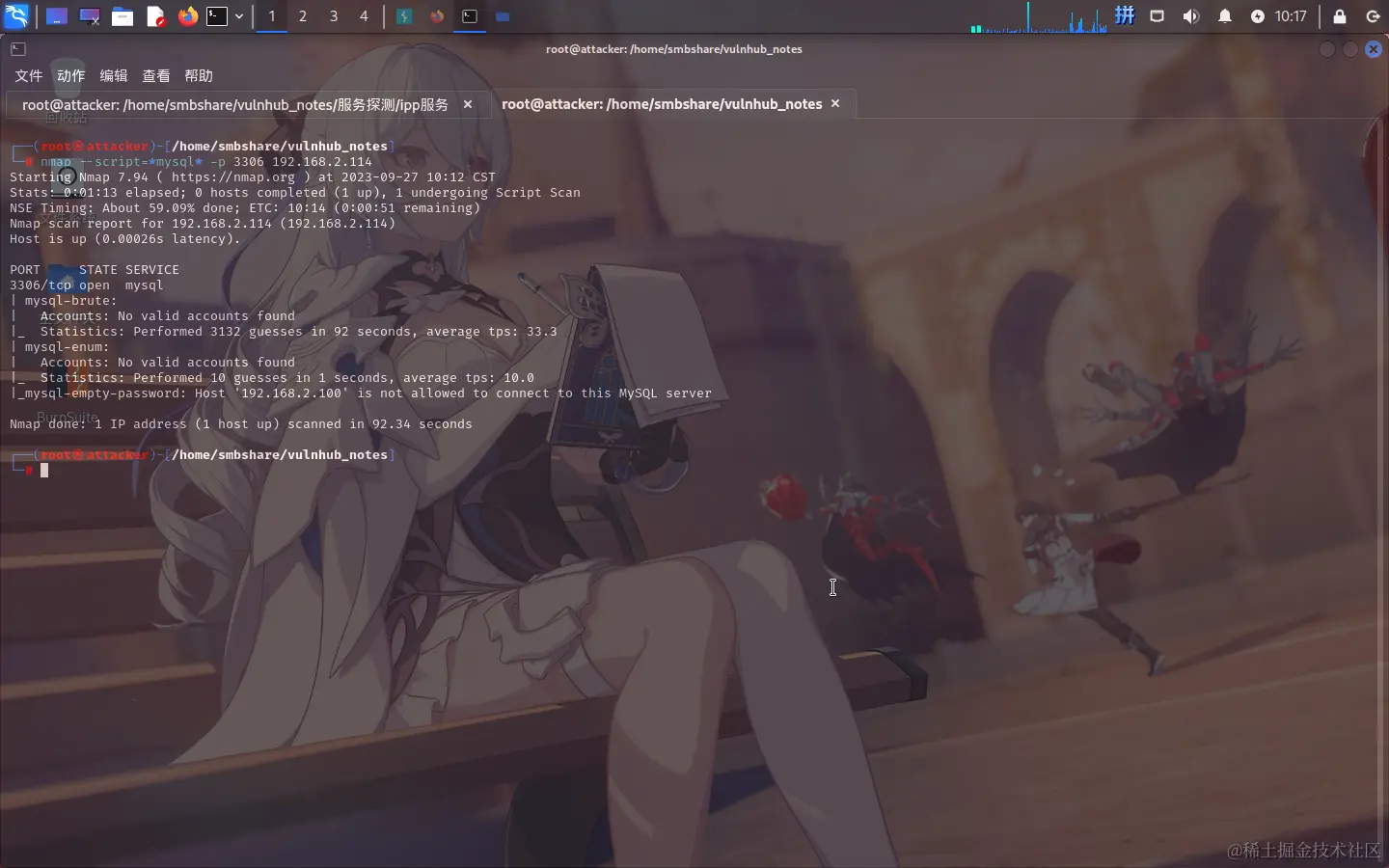Switch to workspace 3
This screenshot has width=1389, height=868.
point(334,16)
